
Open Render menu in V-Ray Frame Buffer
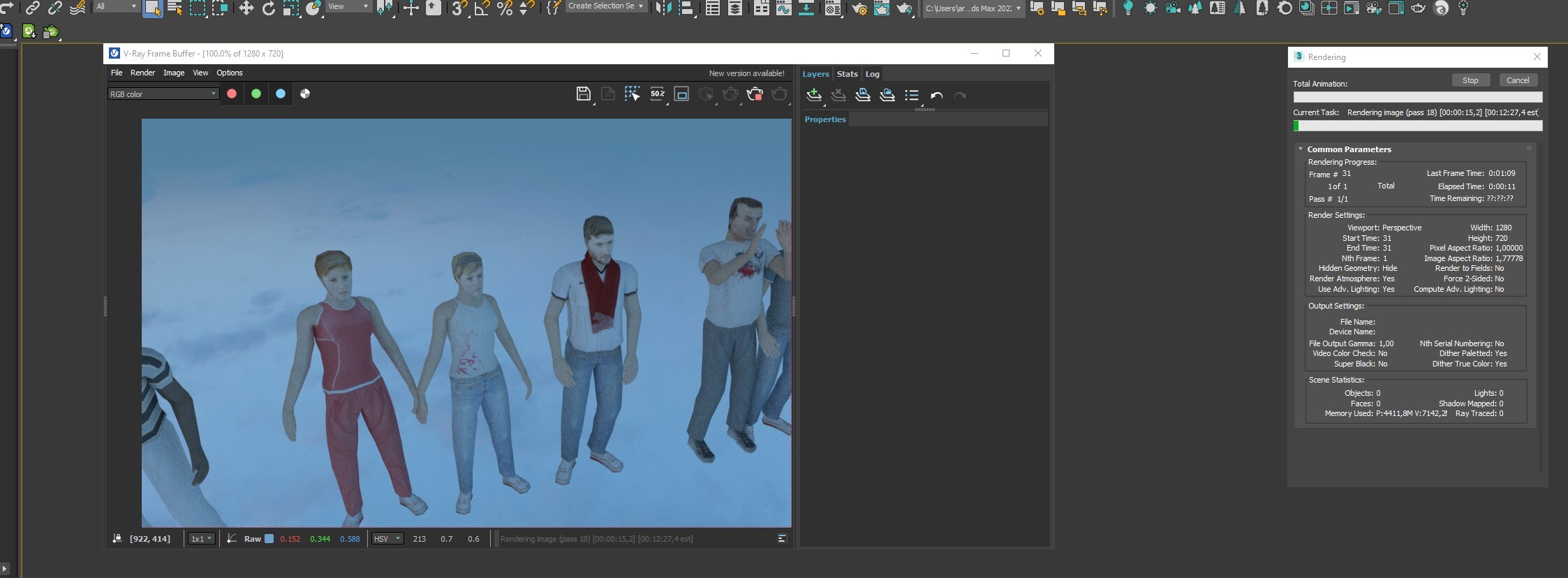(x=142, y=73)
